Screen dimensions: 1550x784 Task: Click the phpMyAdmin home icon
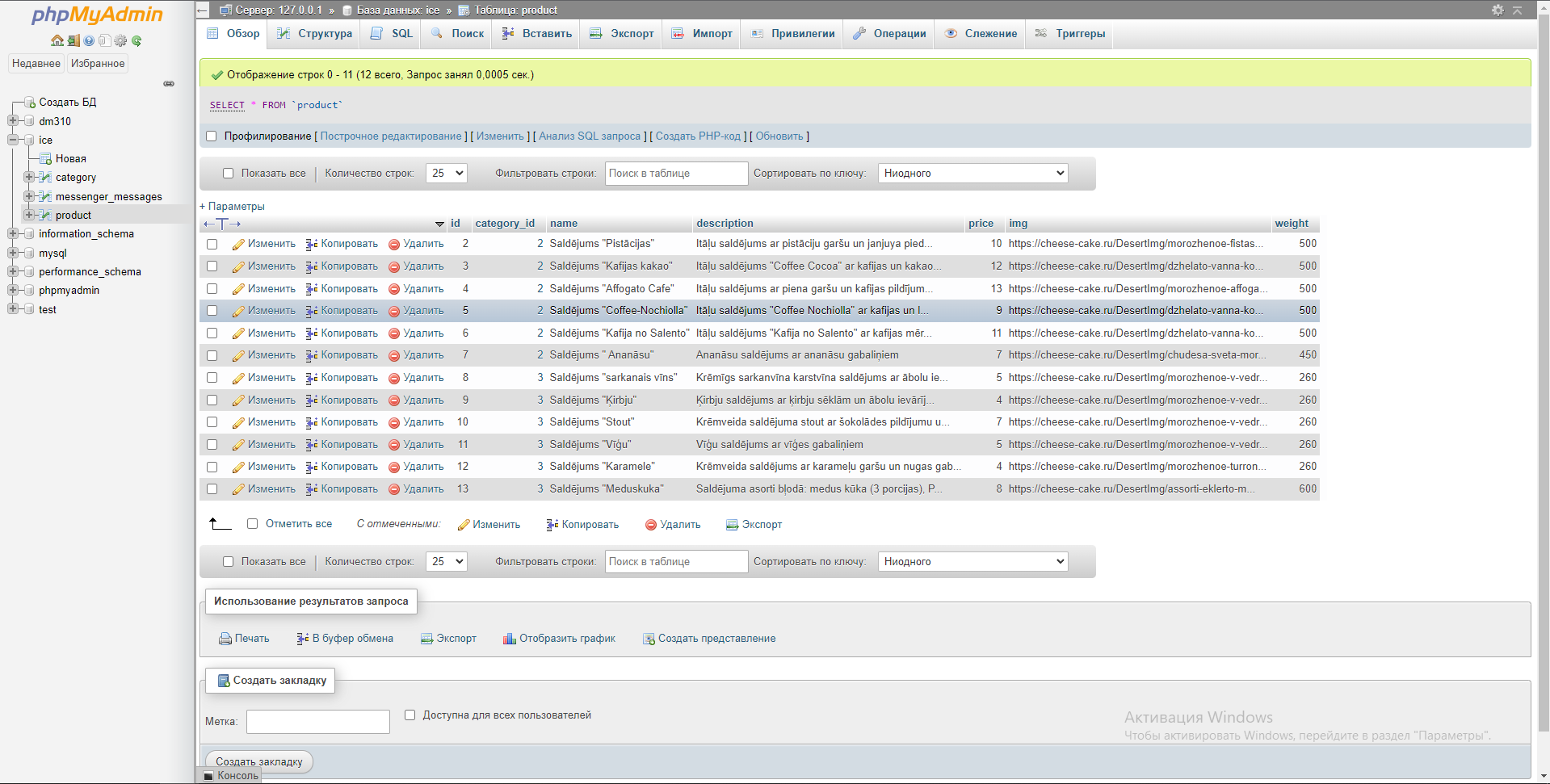point(57,40)
